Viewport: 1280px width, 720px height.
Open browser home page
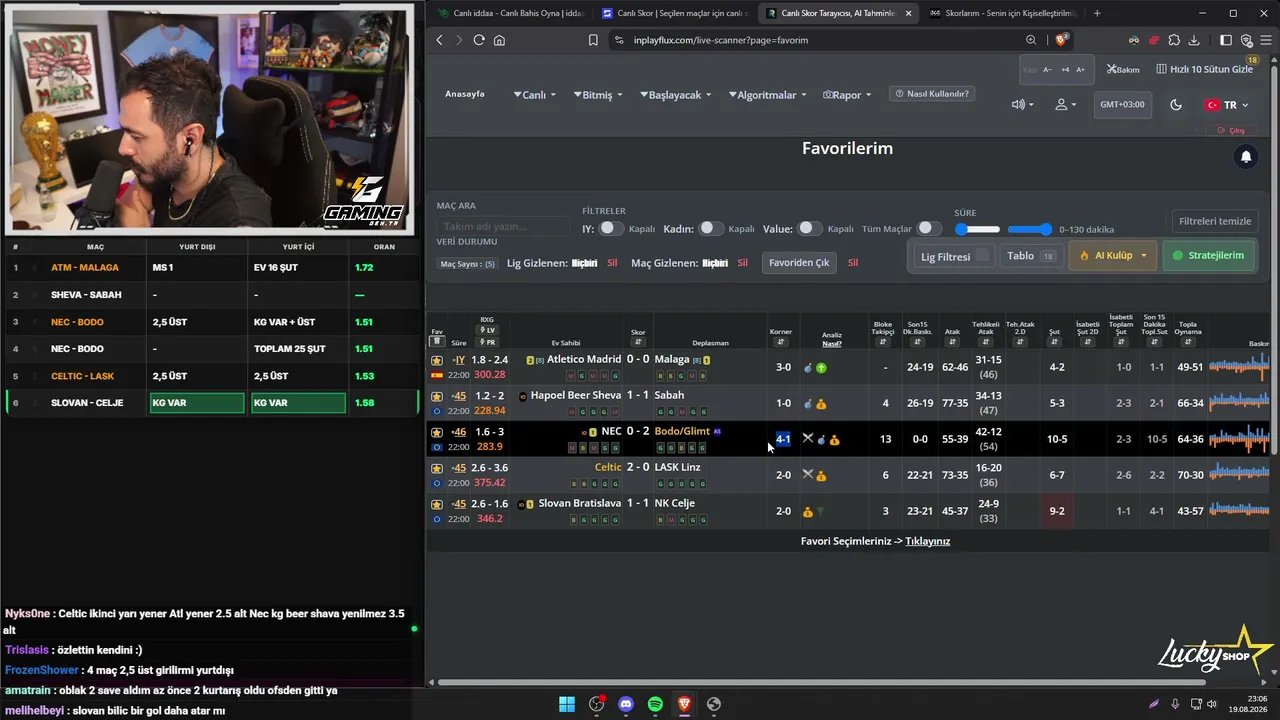[x=499, y=40]
